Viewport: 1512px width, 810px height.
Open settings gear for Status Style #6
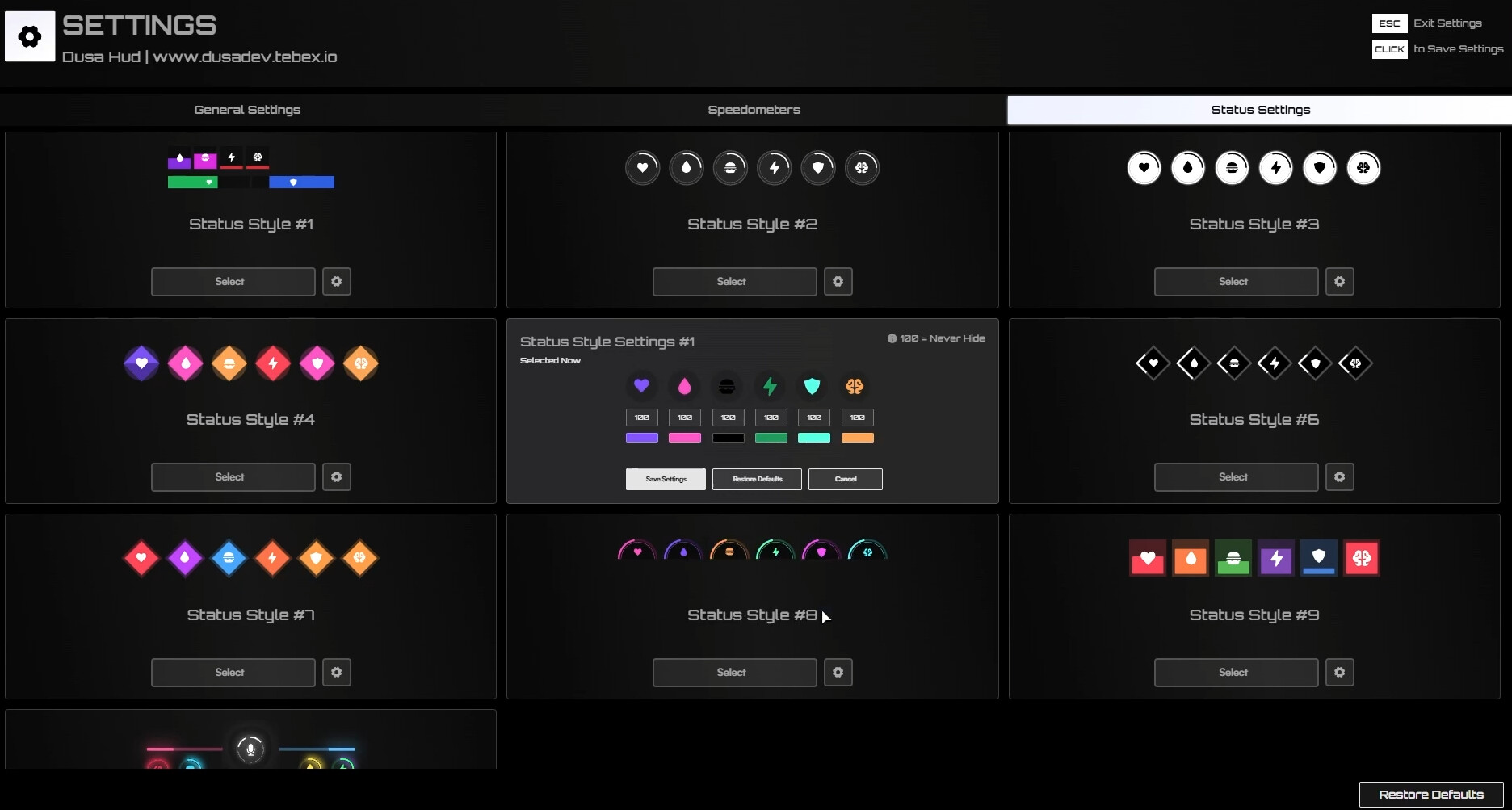tap(1339, 476)
